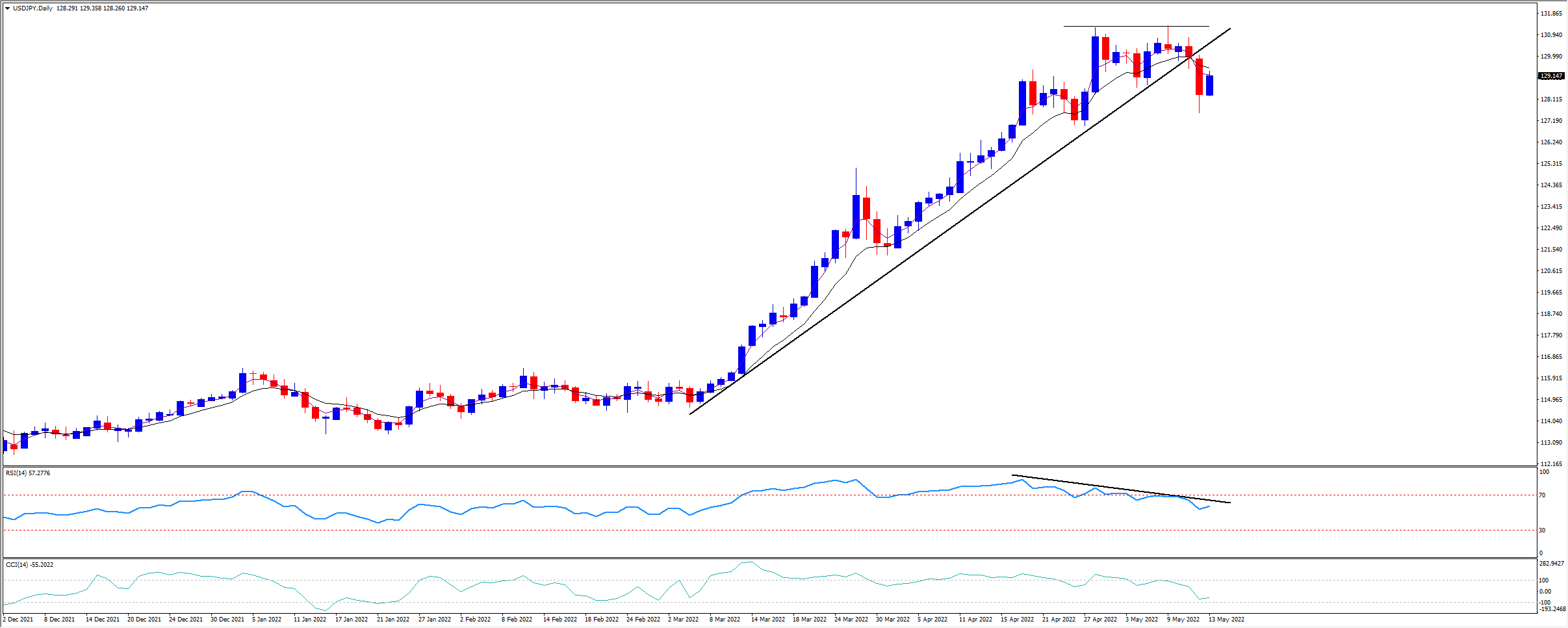This screenshot has height=628, width=1568.
Task: Select the descending trendline in the RSI panel
Action: (1118, 489)
